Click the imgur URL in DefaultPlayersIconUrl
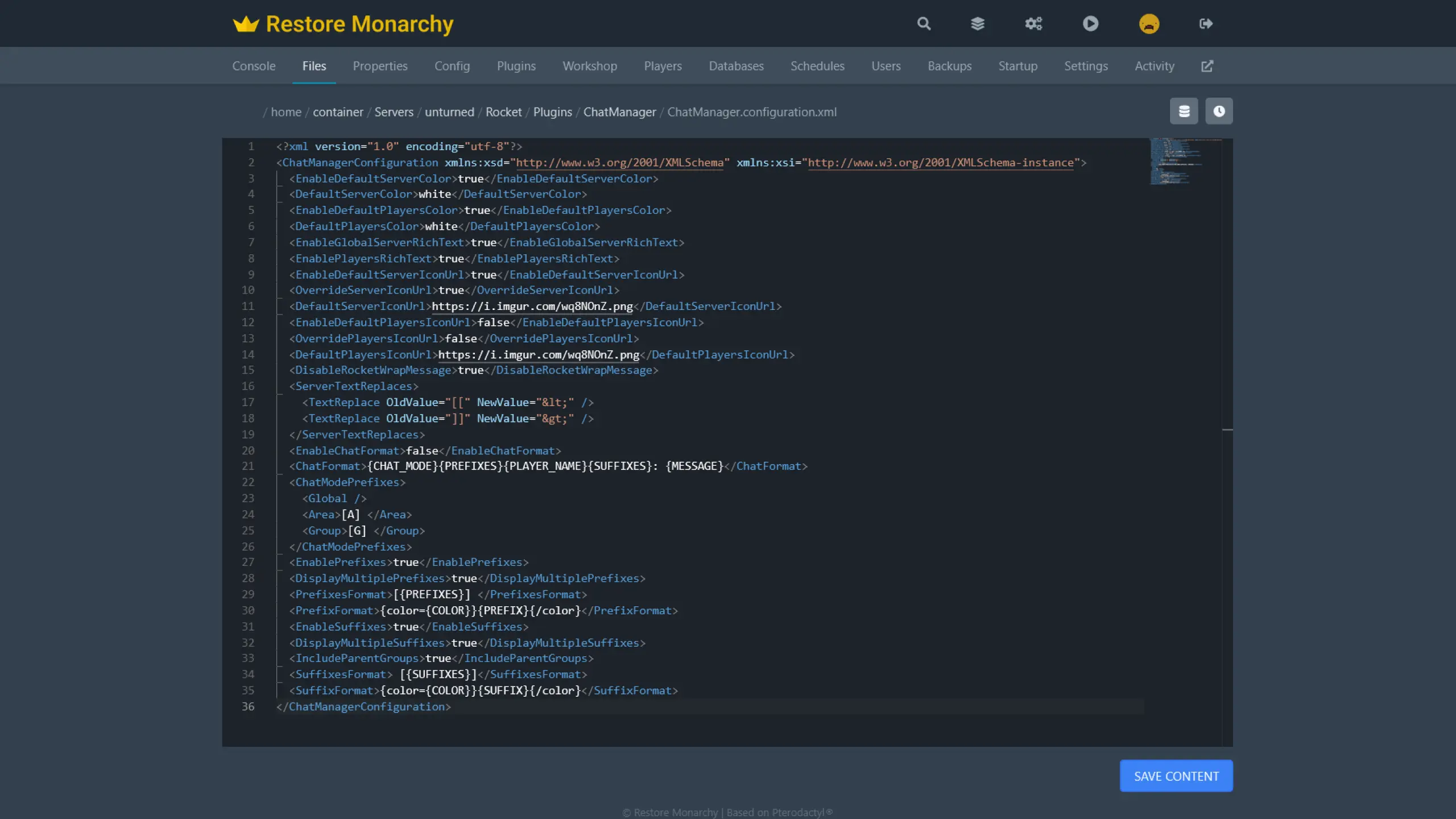 click(539, 355)
